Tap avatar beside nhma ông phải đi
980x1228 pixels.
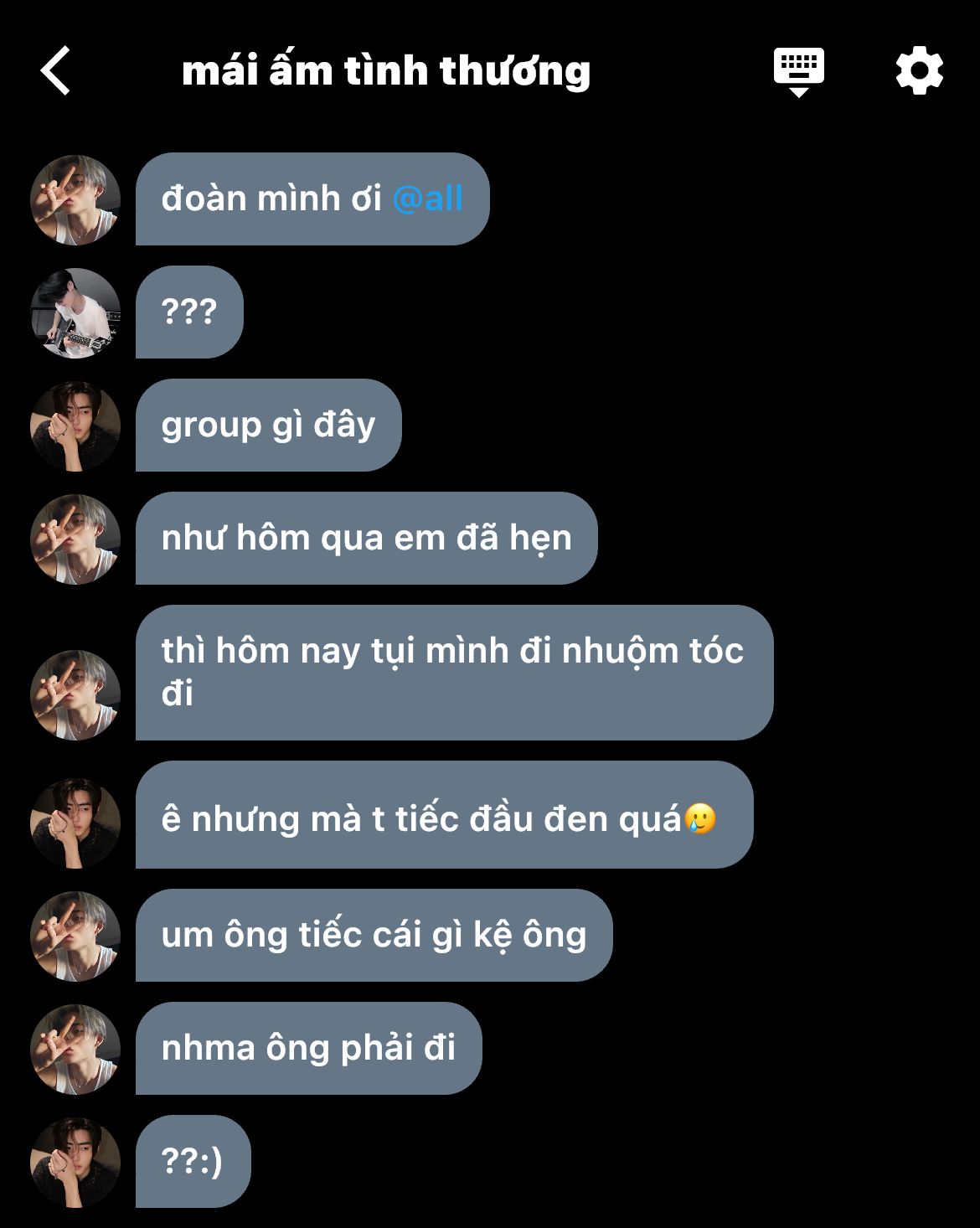[75, 1049]
